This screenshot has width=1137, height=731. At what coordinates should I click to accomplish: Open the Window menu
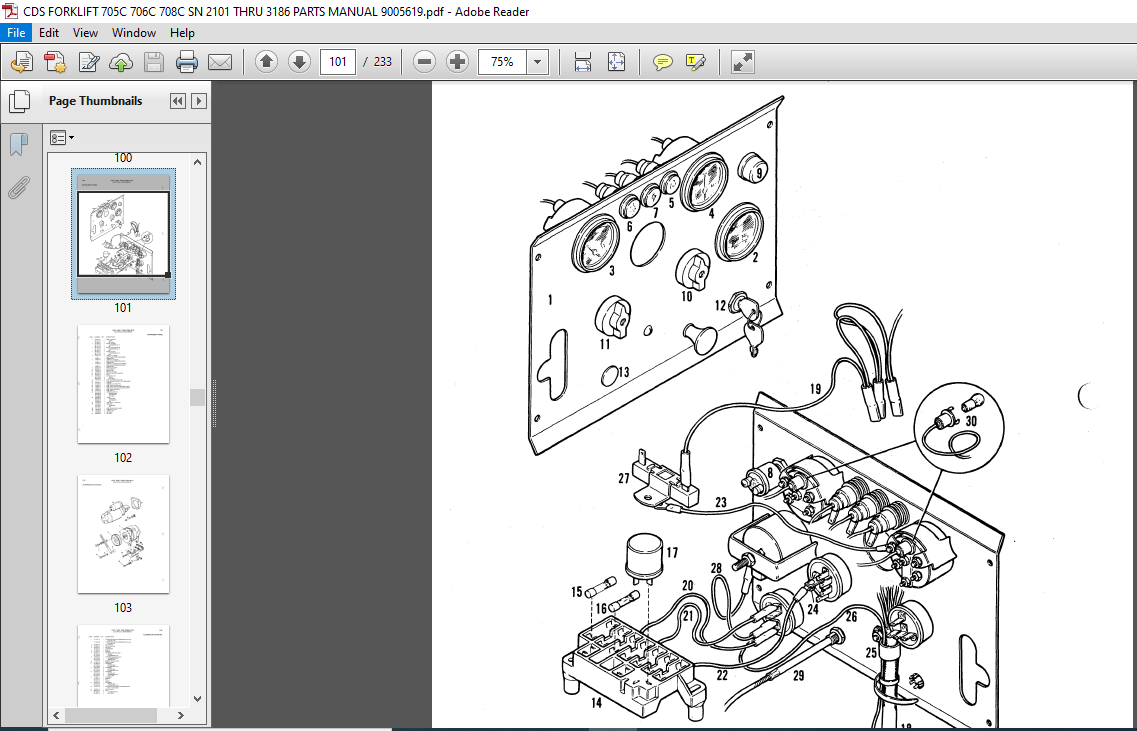(x=133, y=33)
